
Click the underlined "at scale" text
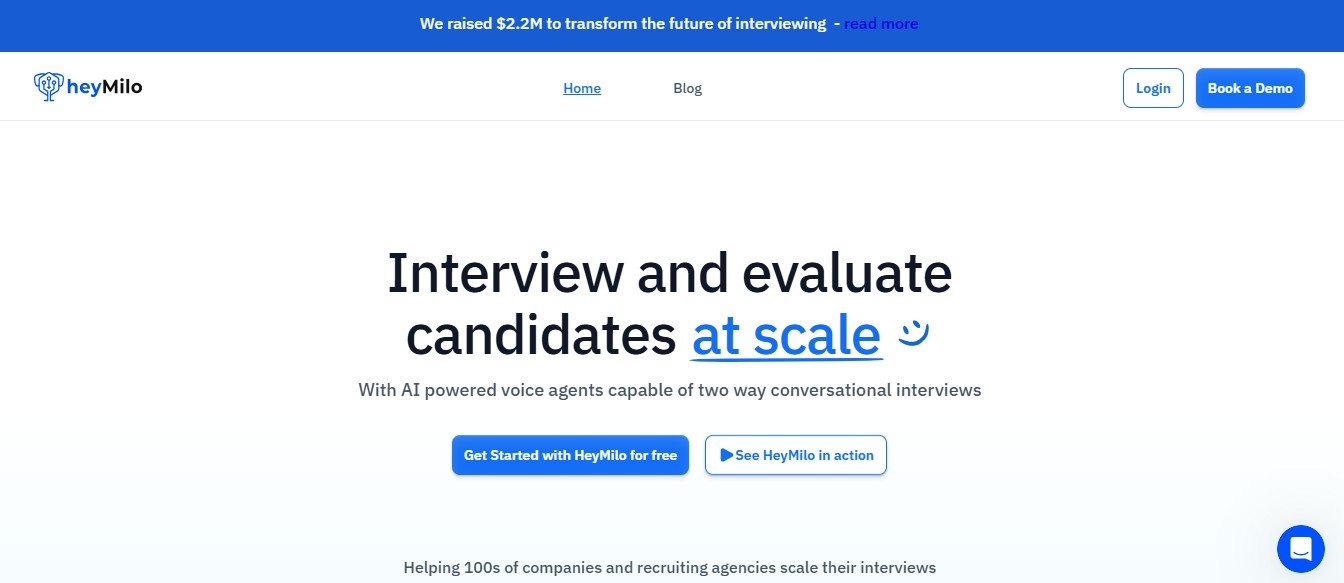click(x=786, y=335)
